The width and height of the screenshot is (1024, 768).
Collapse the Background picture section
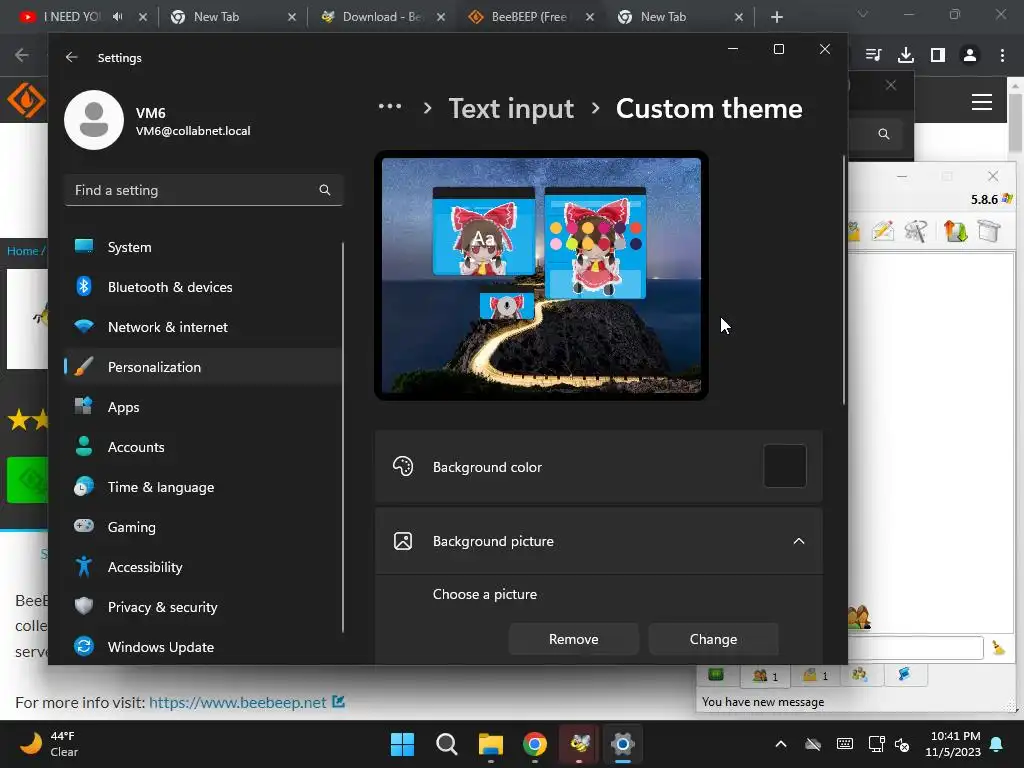tap(798, 541)
